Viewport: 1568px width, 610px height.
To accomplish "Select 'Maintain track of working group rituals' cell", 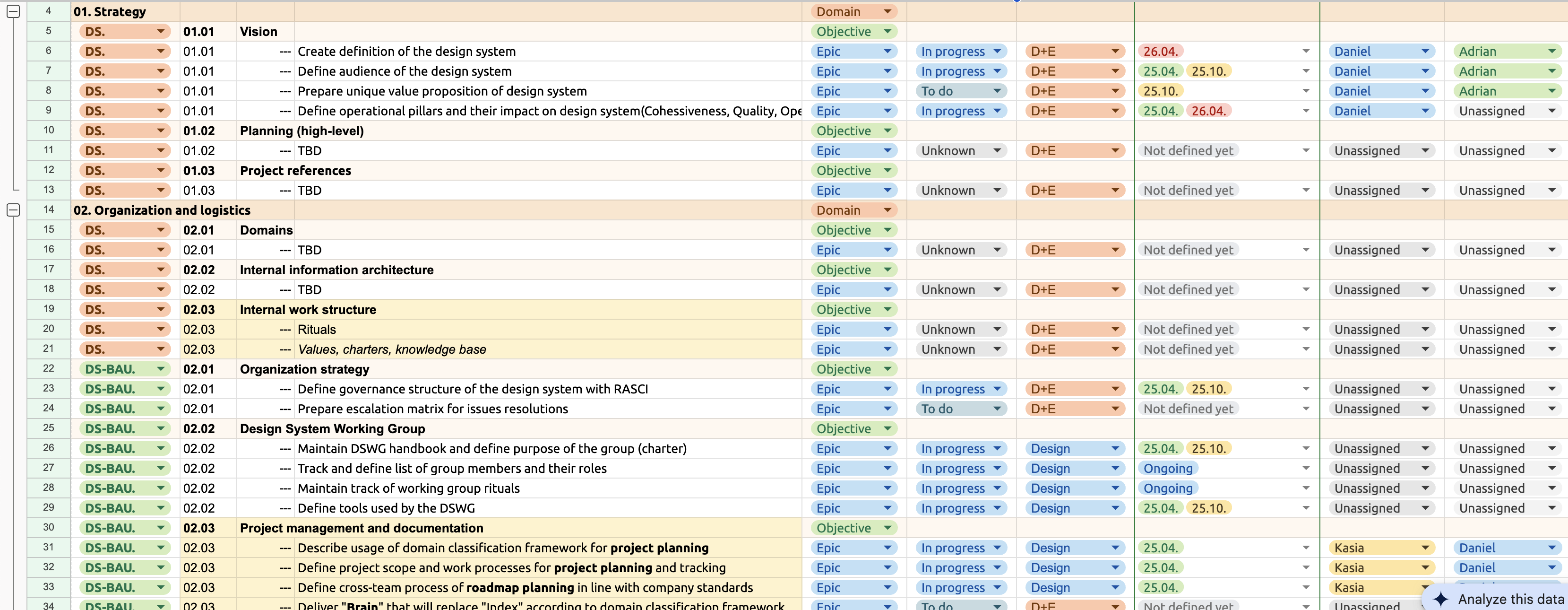I will click(x=548, y=488).
